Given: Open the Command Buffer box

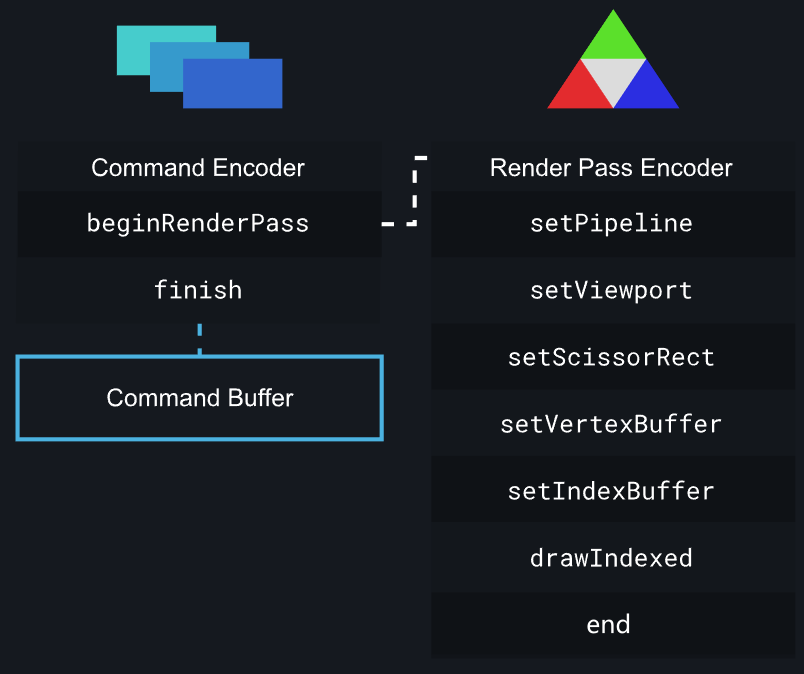Looking at the screenshot, I should pyautogui.click(x=200, y=398).
